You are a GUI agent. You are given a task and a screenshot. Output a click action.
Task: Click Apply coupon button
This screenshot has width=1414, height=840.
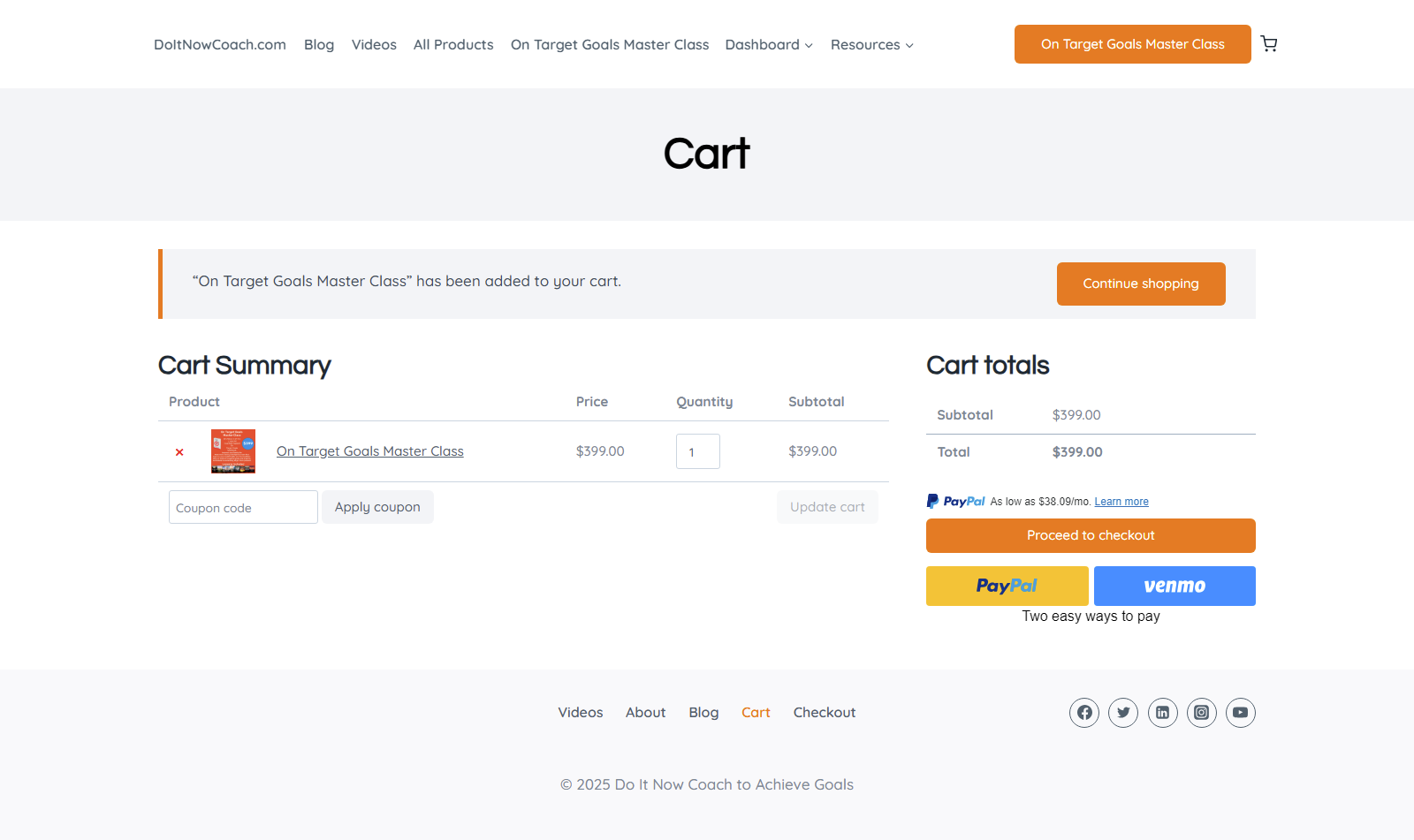point(377,507)
